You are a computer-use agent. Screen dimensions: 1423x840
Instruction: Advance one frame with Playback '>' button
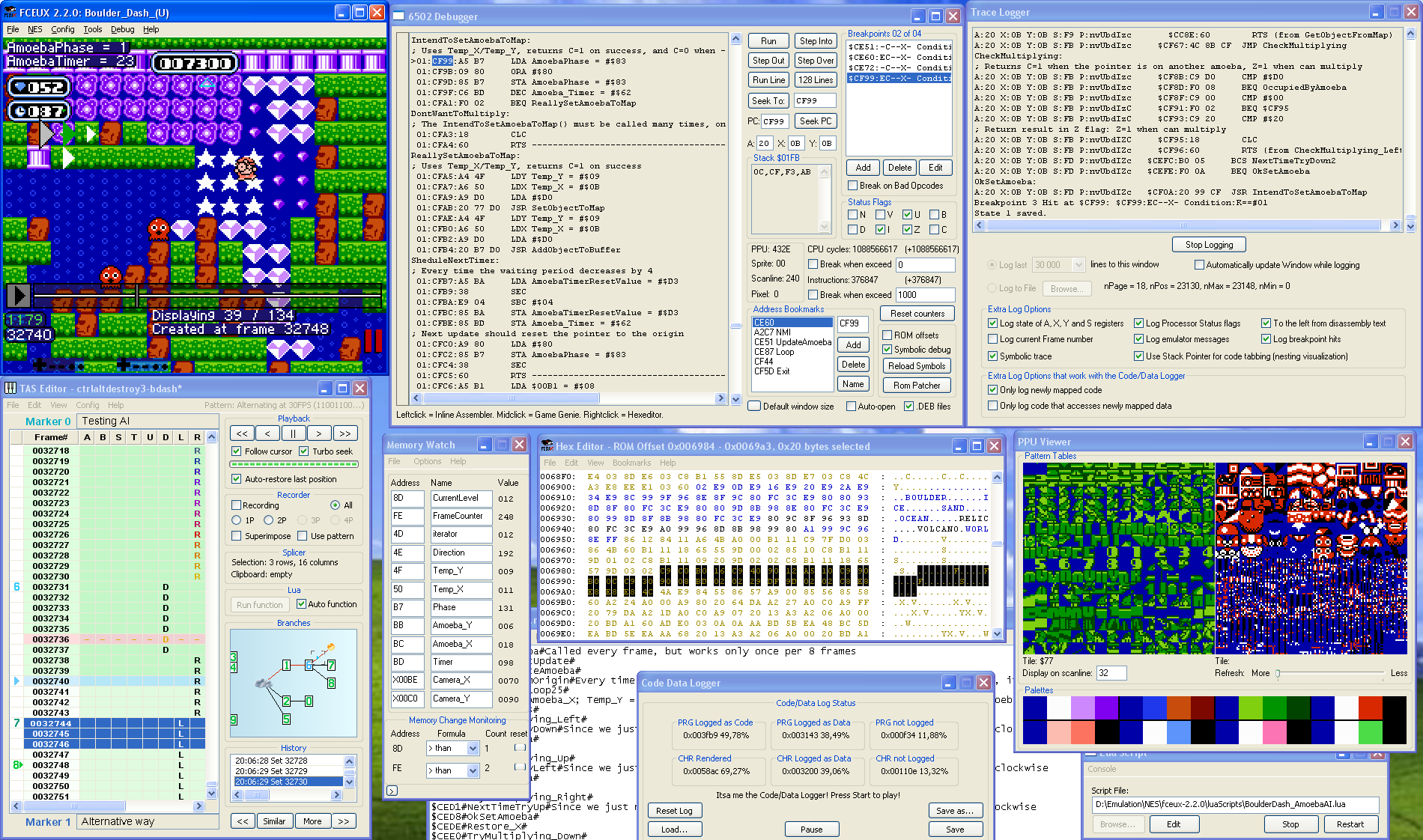(319, 433)
